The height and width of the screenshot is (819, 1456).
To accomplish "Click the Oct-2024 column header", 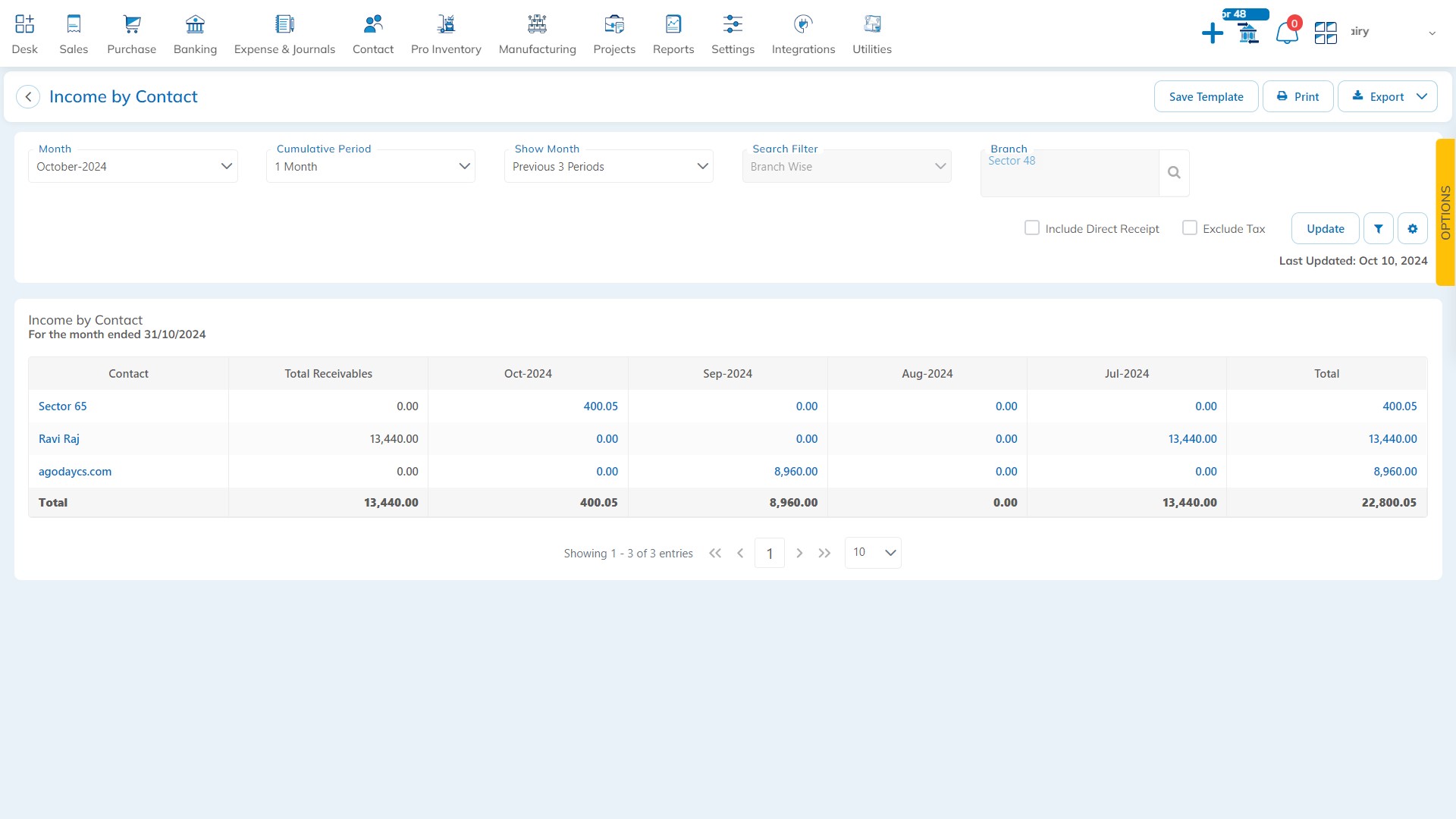I will (528, 374).
